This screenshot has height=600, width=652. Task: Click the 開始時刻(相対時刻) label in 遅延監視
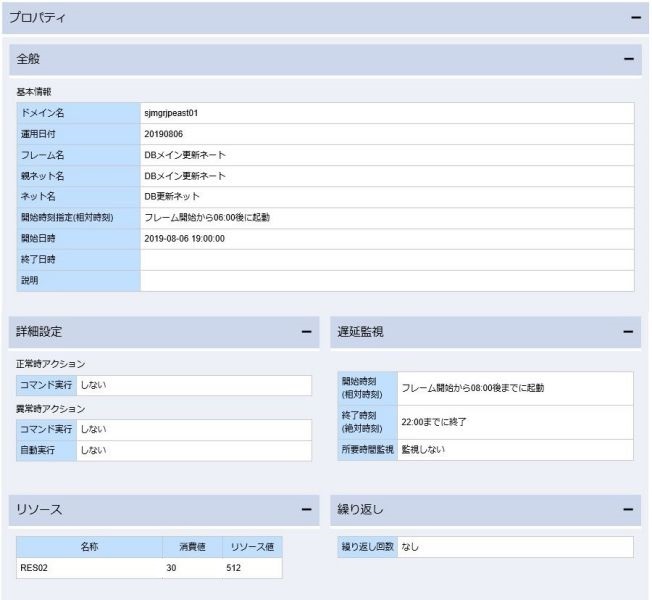(x=362, y=388)
